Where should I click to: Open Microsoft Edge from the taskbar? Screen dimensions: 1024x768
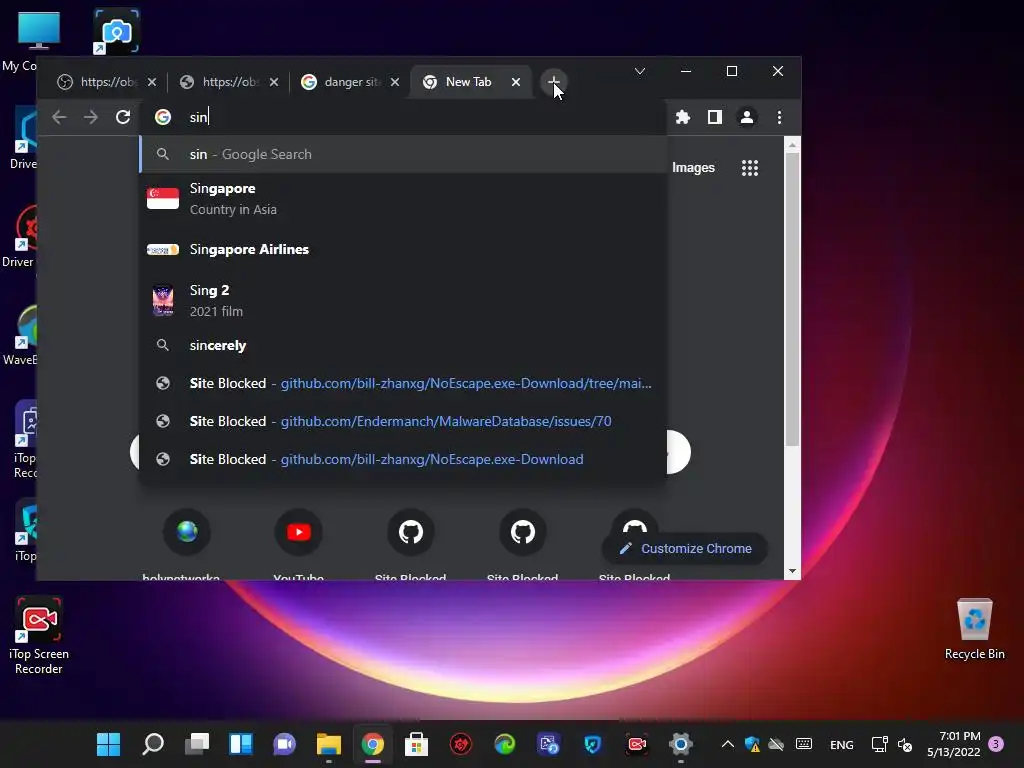point(504,744)
